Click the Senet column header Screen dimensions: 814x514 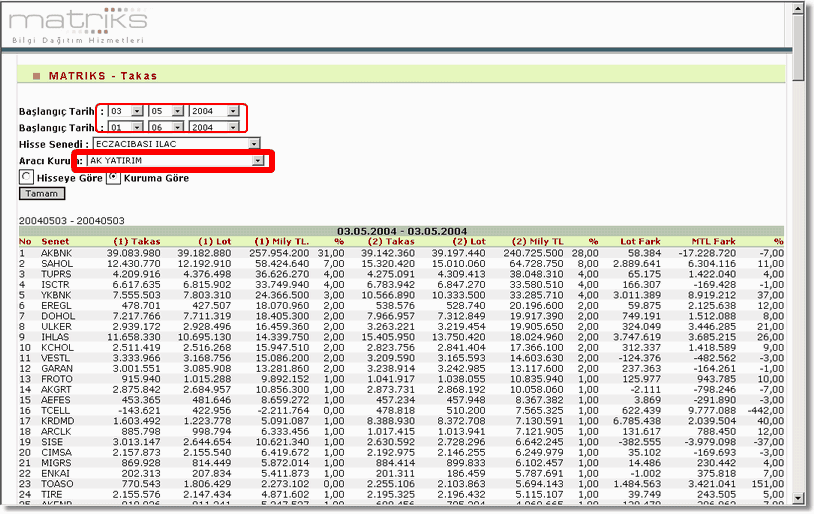coord(55,241)
